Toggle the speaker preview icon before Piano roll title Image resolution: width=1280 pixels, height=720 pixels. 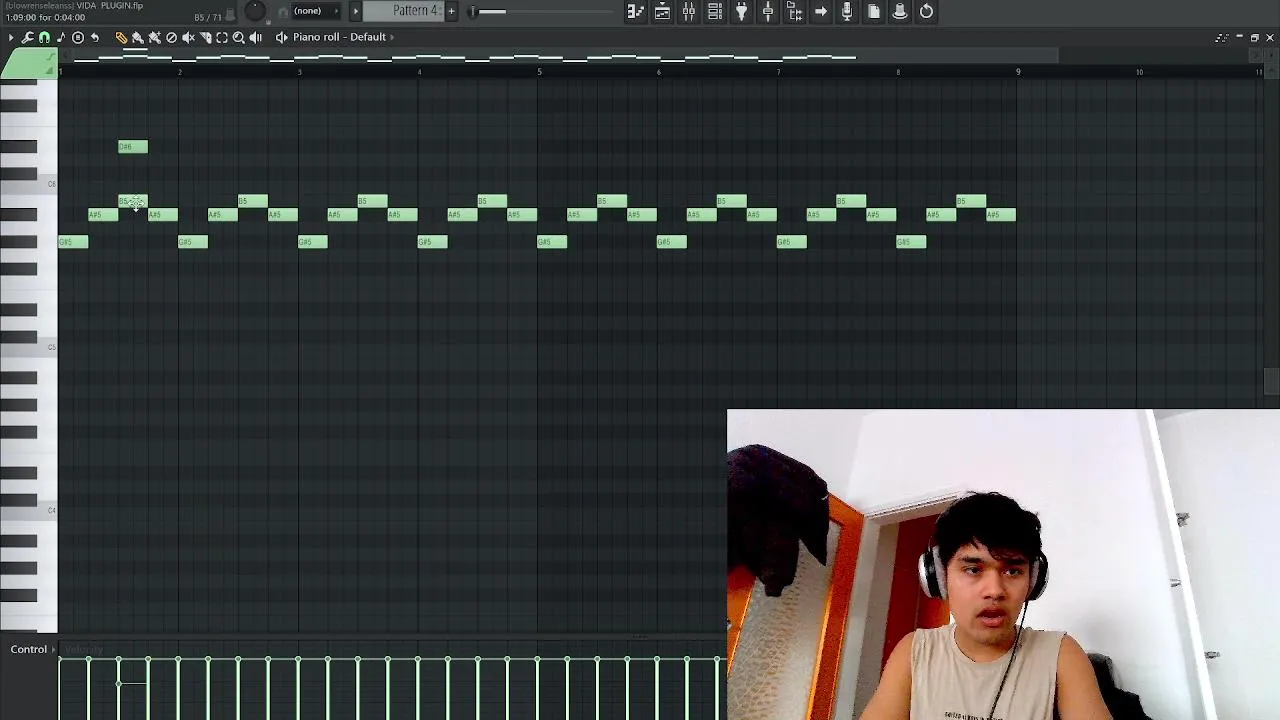pos(281,37)
